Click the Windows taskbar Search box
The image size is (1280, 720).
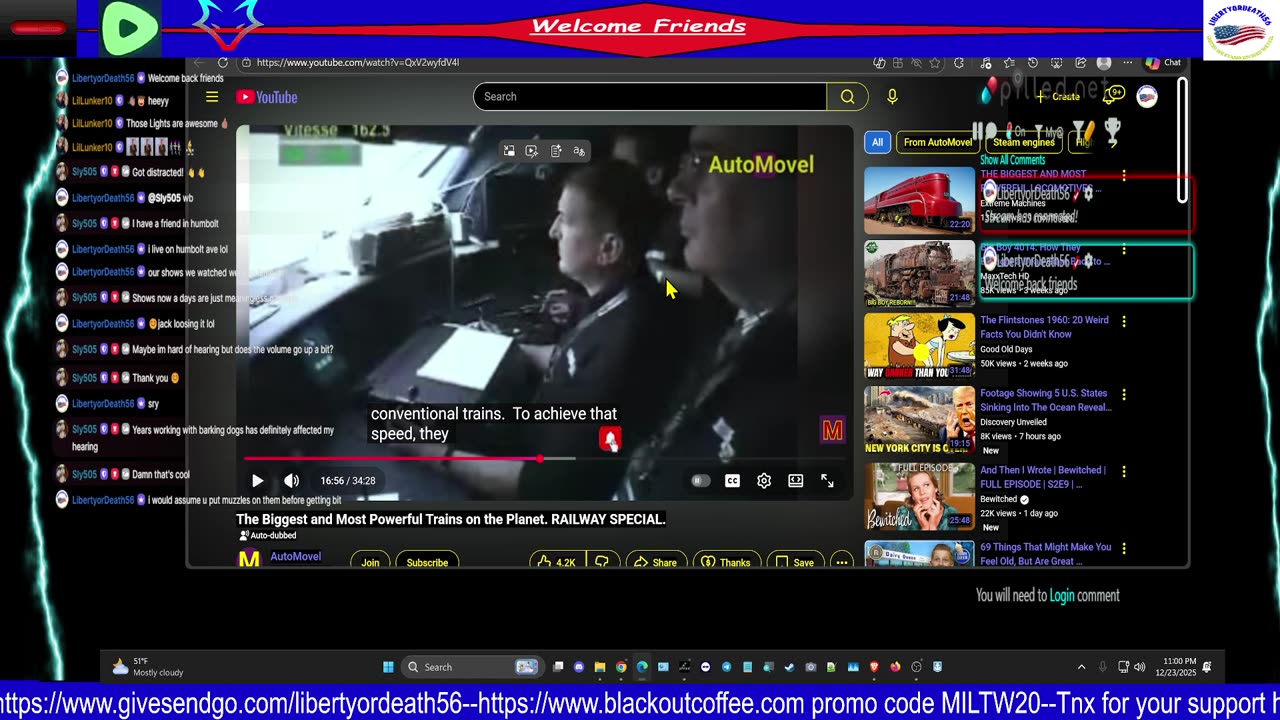click(472, 667)
